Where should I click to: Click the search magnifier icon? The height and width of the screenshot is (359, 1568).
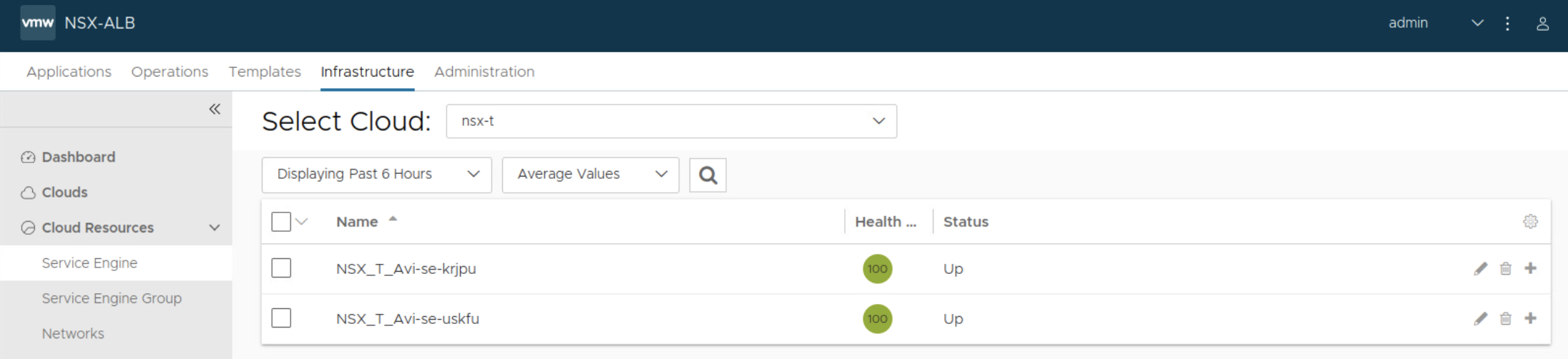click(x=707, y=175)
